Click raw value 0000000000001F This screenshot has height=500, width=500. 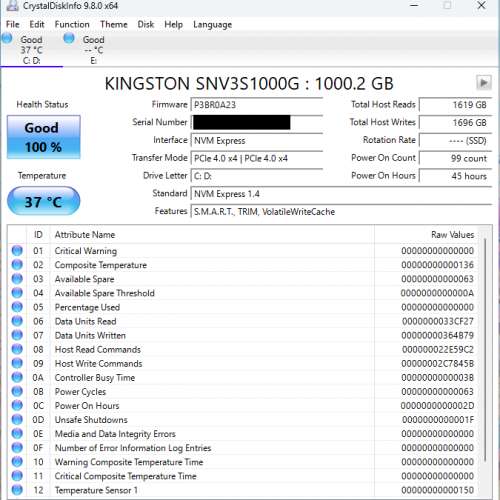438,420
